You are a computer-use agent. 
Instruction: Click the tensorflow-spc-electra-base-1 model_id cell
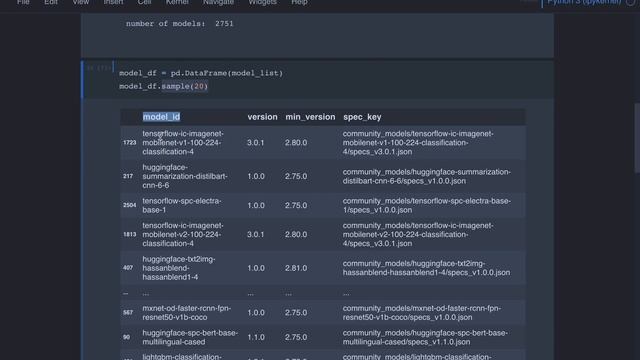pyautogui.click(x=182, y=205)
